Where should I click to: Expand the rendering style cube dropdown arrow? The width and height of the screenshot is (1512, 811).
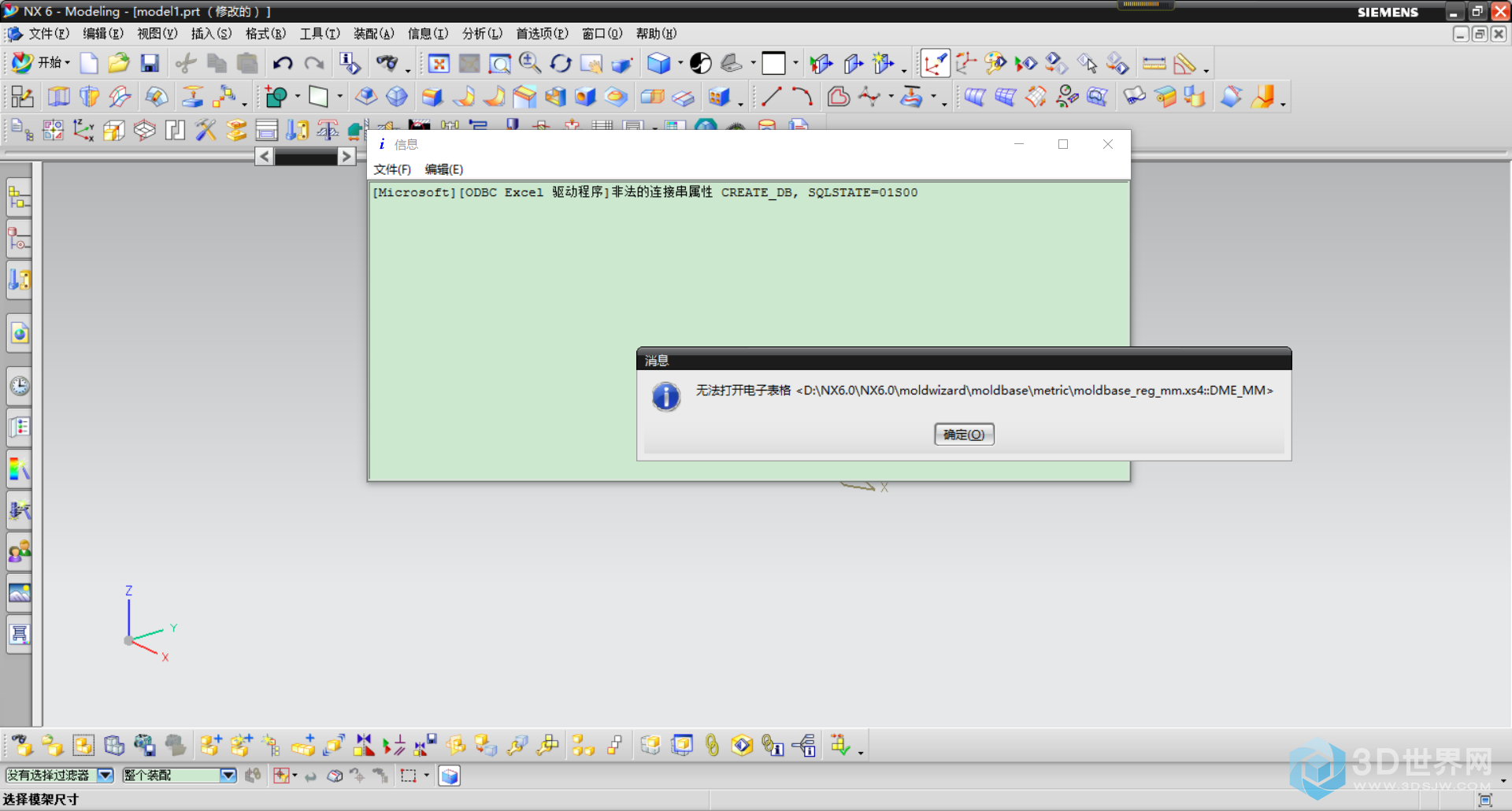click(x=680, y=63)
